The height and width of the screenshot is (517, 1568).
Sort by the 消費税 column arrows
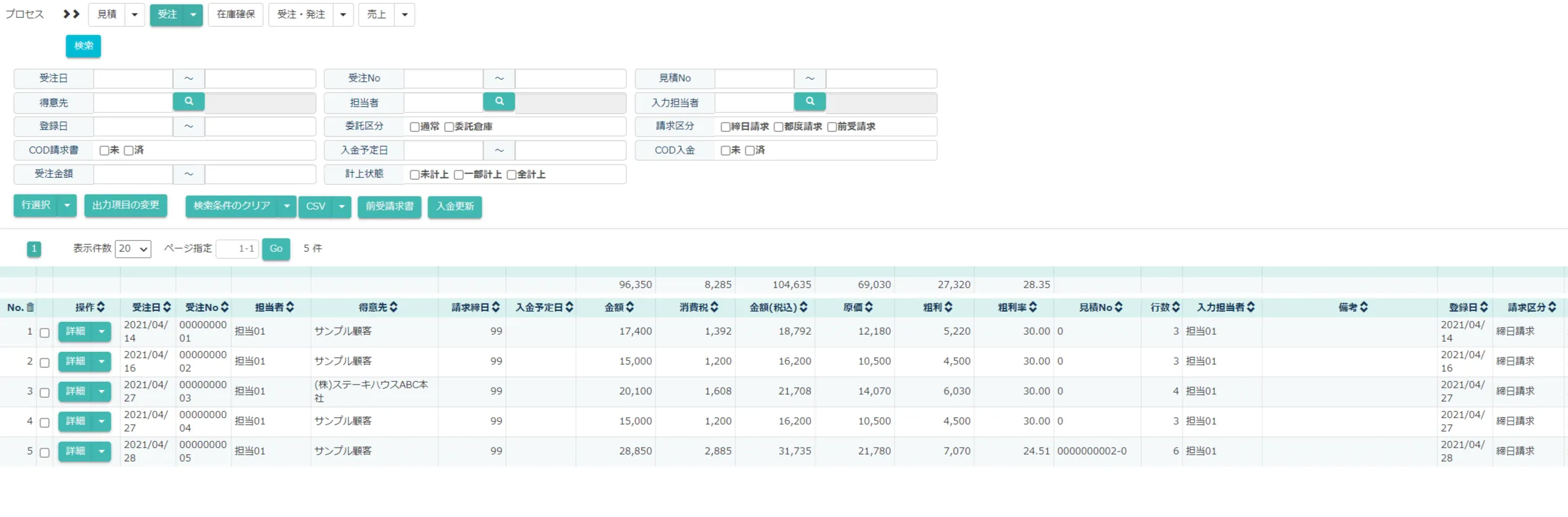(714, 307)
